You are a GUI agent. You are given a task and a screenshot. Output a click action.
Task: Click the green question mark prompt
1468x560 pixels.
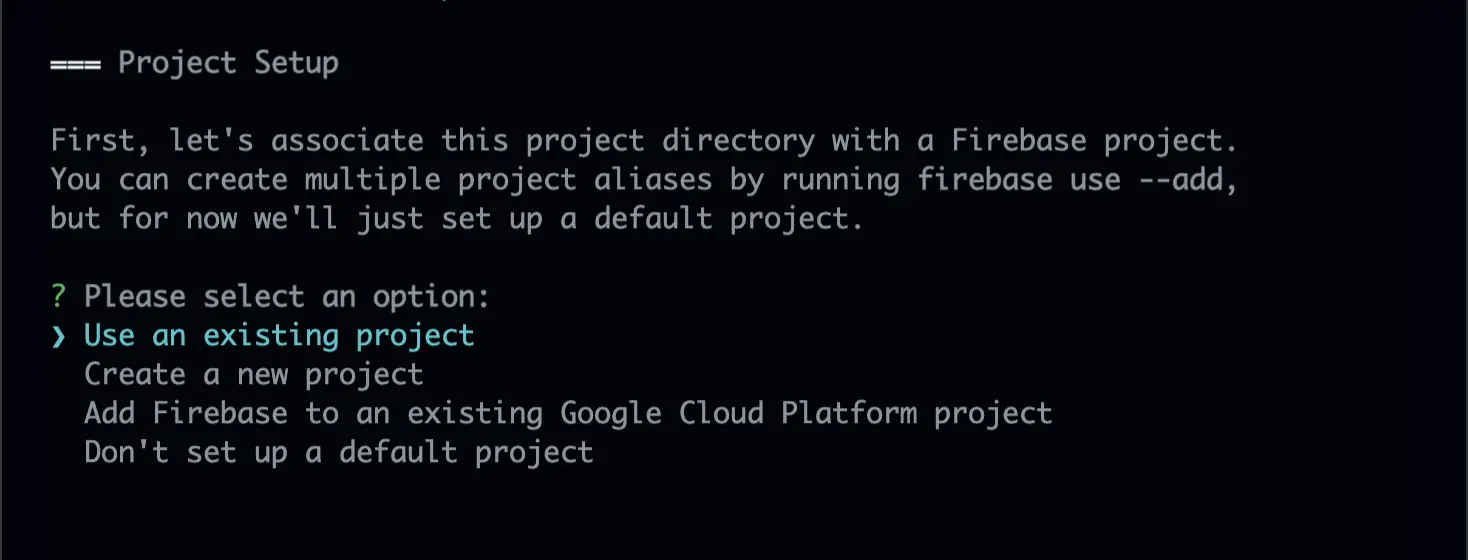tap(59, 297)
